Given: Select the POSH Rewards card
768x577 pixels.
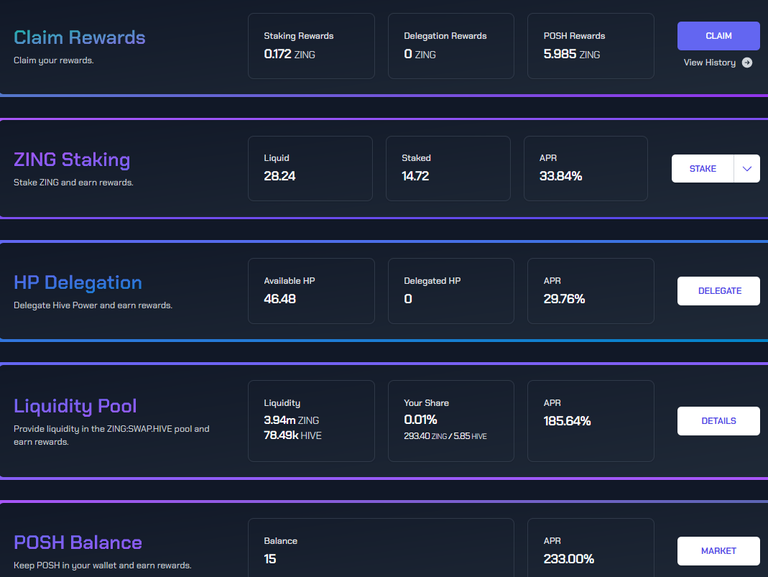Looking at the screenshot, I should click(591, 46).
